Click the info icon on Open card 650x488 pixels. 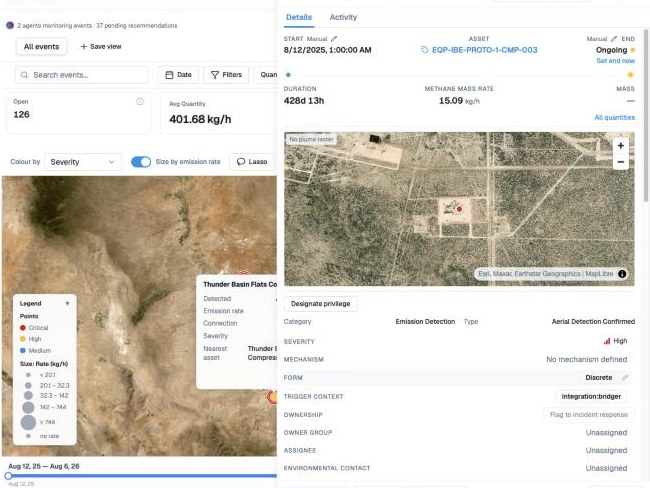point(140,102)
